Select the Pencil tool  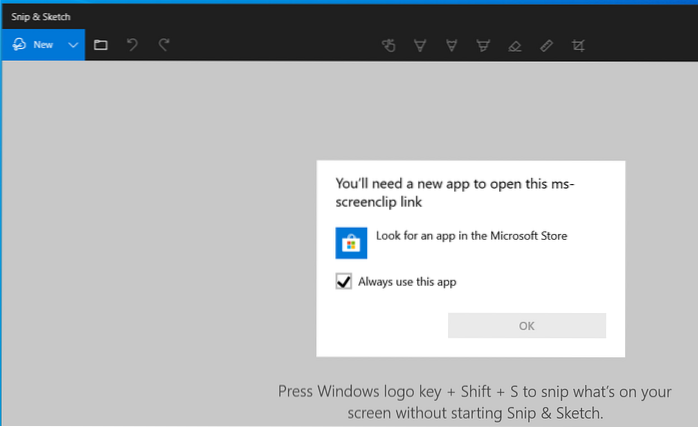click(x=452, y=45)
